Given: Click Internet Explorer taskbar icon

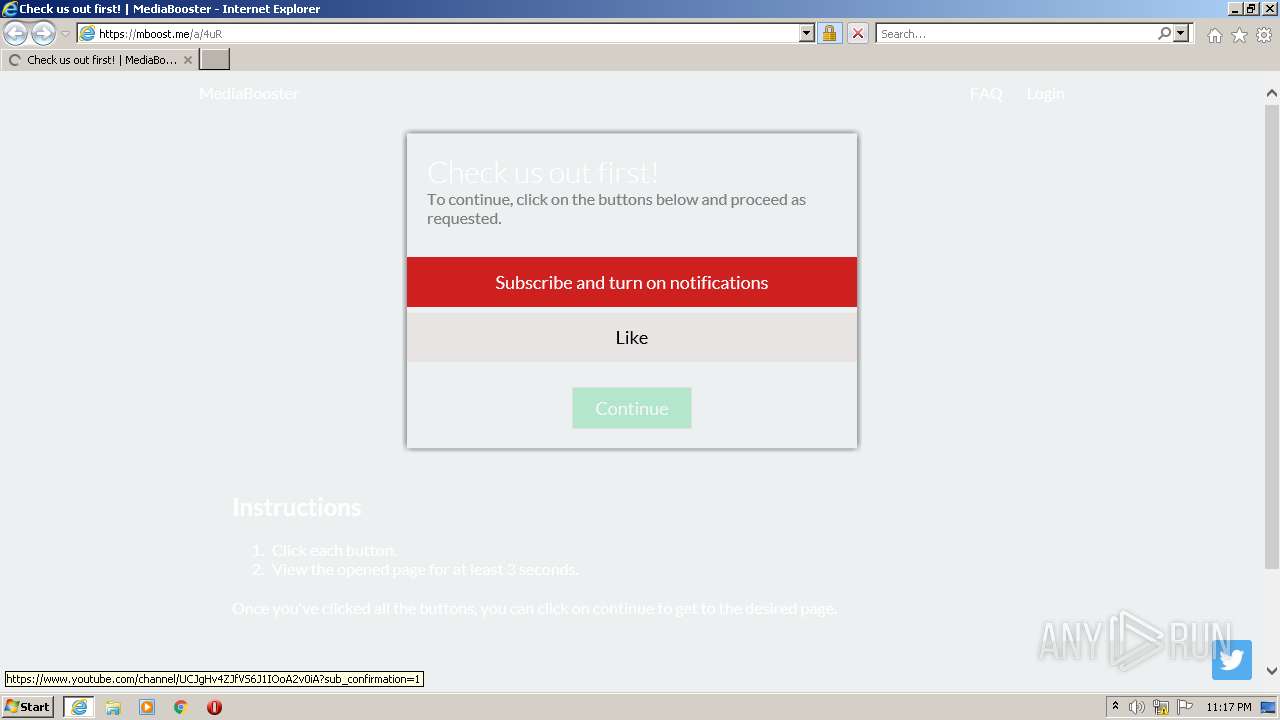Looking at the screenshot, I should [x=79, y=707].
